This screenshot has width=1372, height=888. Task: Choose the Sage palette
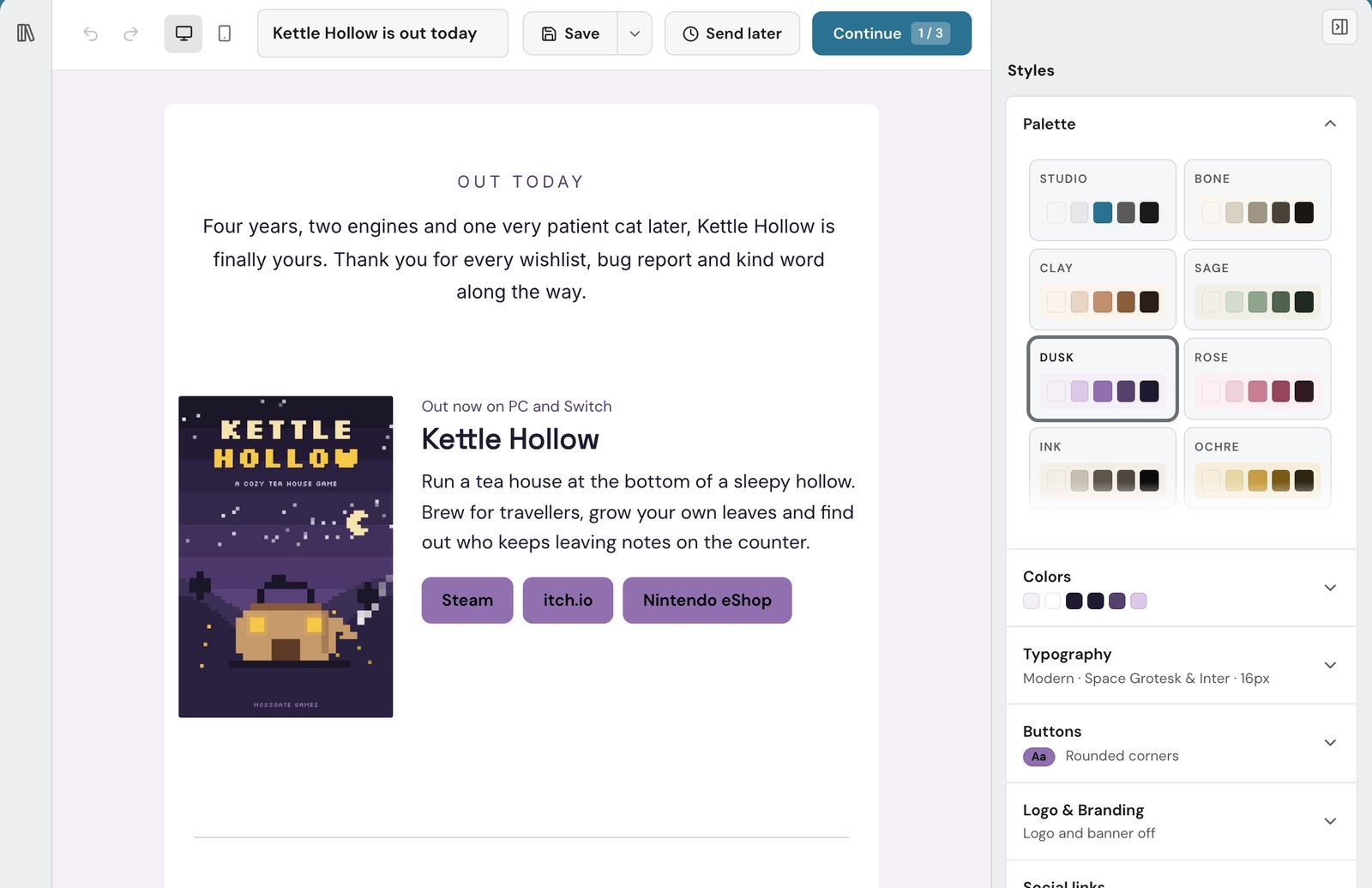coord(1258,289)
